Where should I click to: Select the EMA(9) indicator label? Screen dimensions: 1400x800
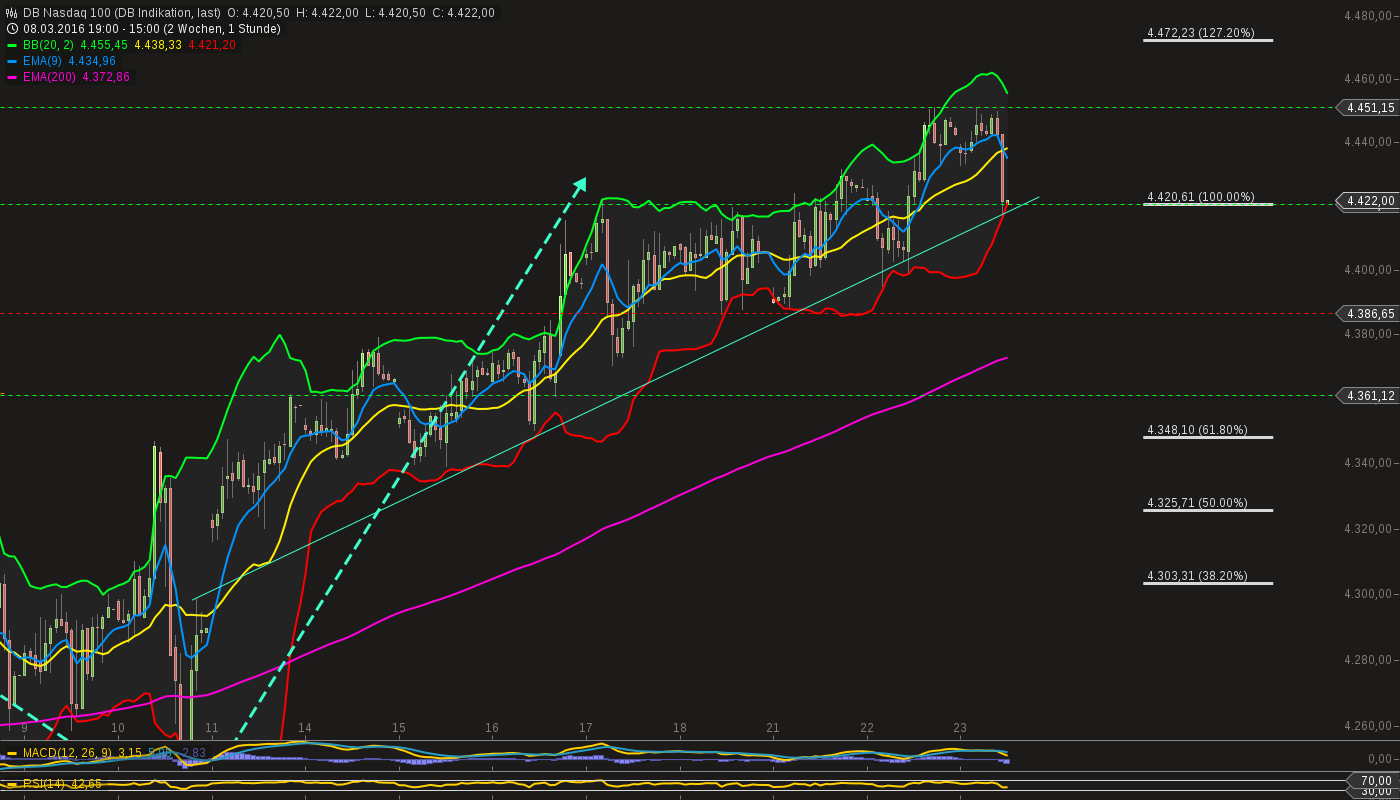coord(42,61)
